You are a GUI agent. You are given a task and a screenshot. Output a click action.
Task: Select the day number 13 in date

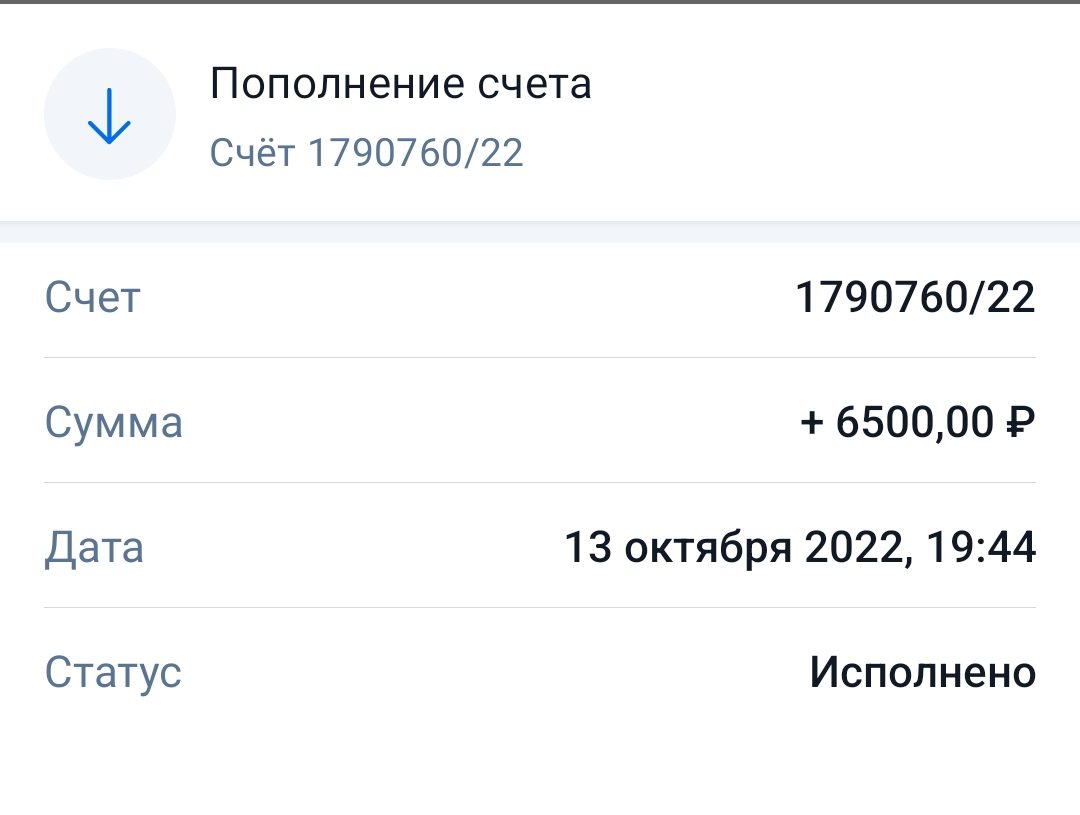pyautogui.click(x=588, y=548)
